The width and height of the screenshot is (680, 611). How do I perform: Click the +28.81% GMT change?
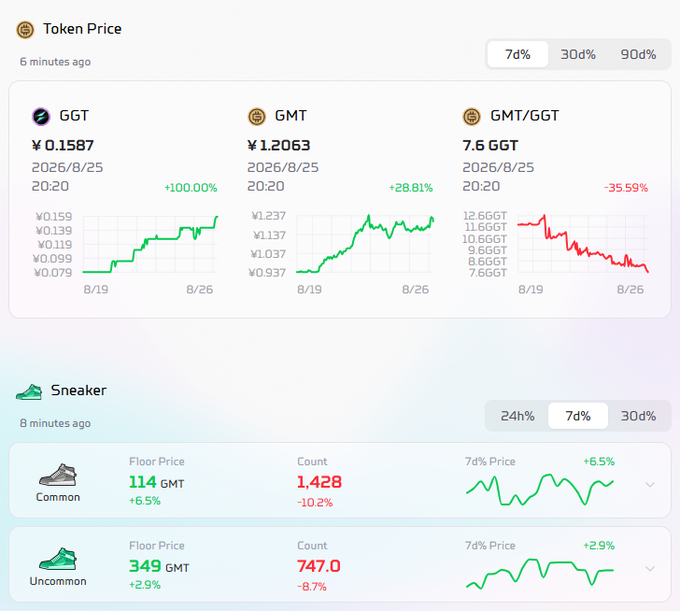point(411,188)
